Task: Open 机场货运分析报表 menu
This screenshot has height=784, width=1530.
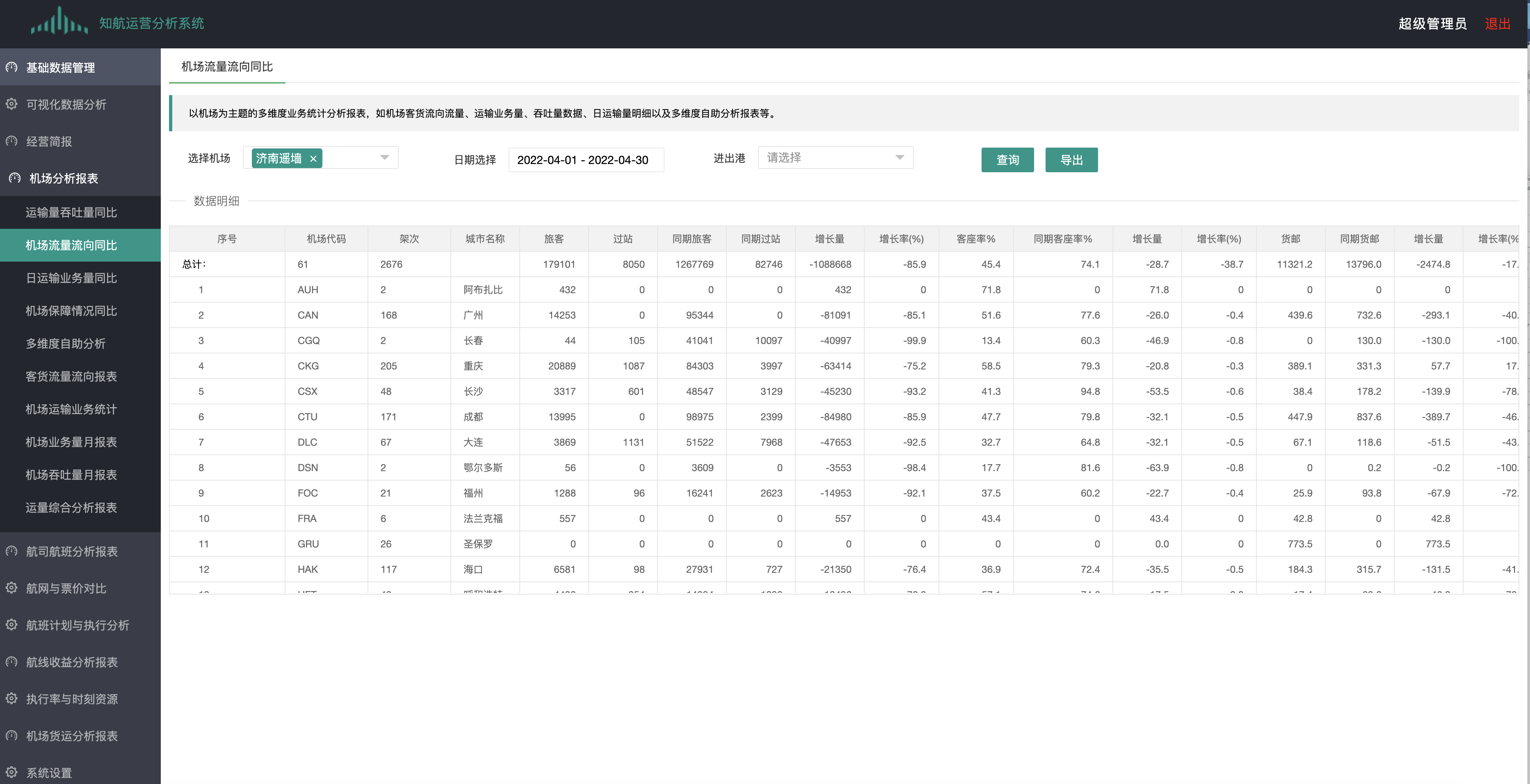Action: point(72,736)
